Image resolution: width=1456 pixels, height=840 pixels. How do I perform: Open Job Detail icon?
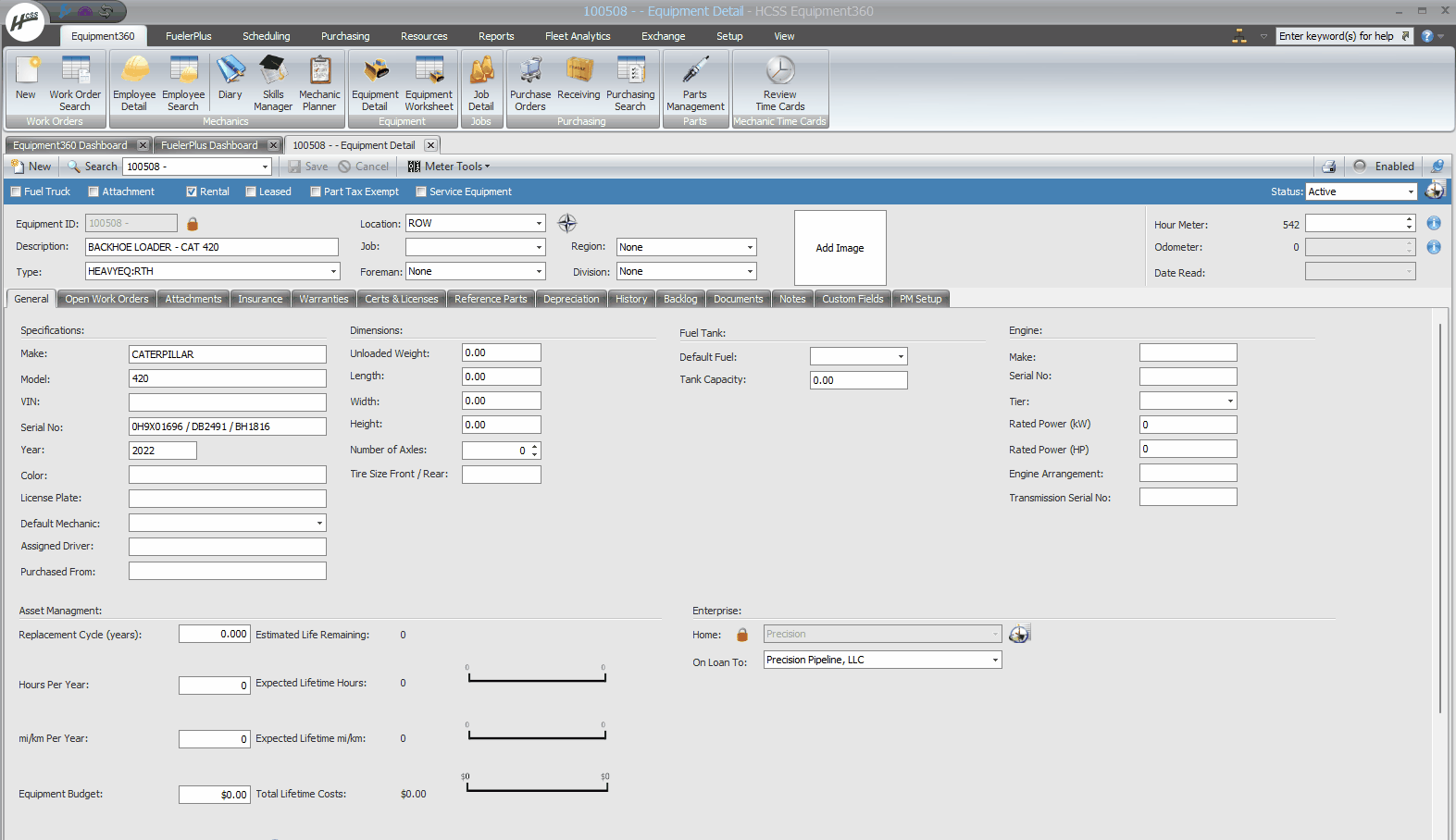pos(481,82)
